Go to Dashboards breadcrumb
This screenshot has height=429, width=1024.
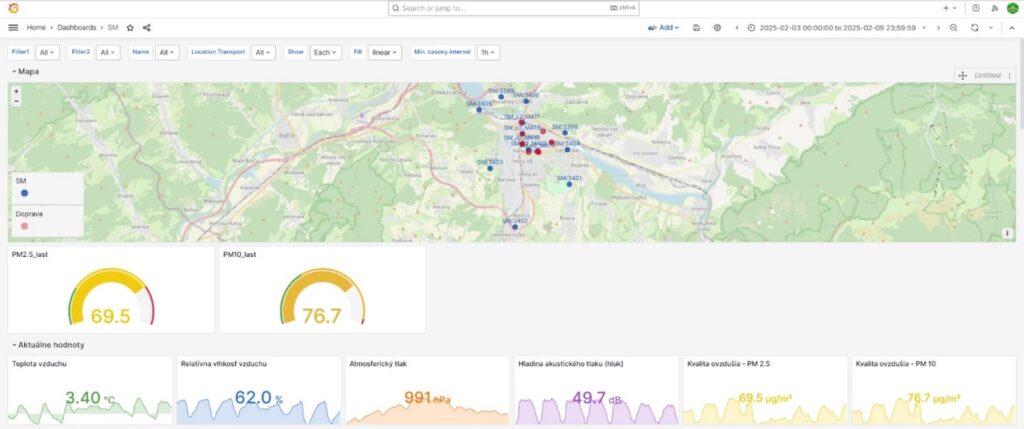pyautogui.click(x=76, y=27)
